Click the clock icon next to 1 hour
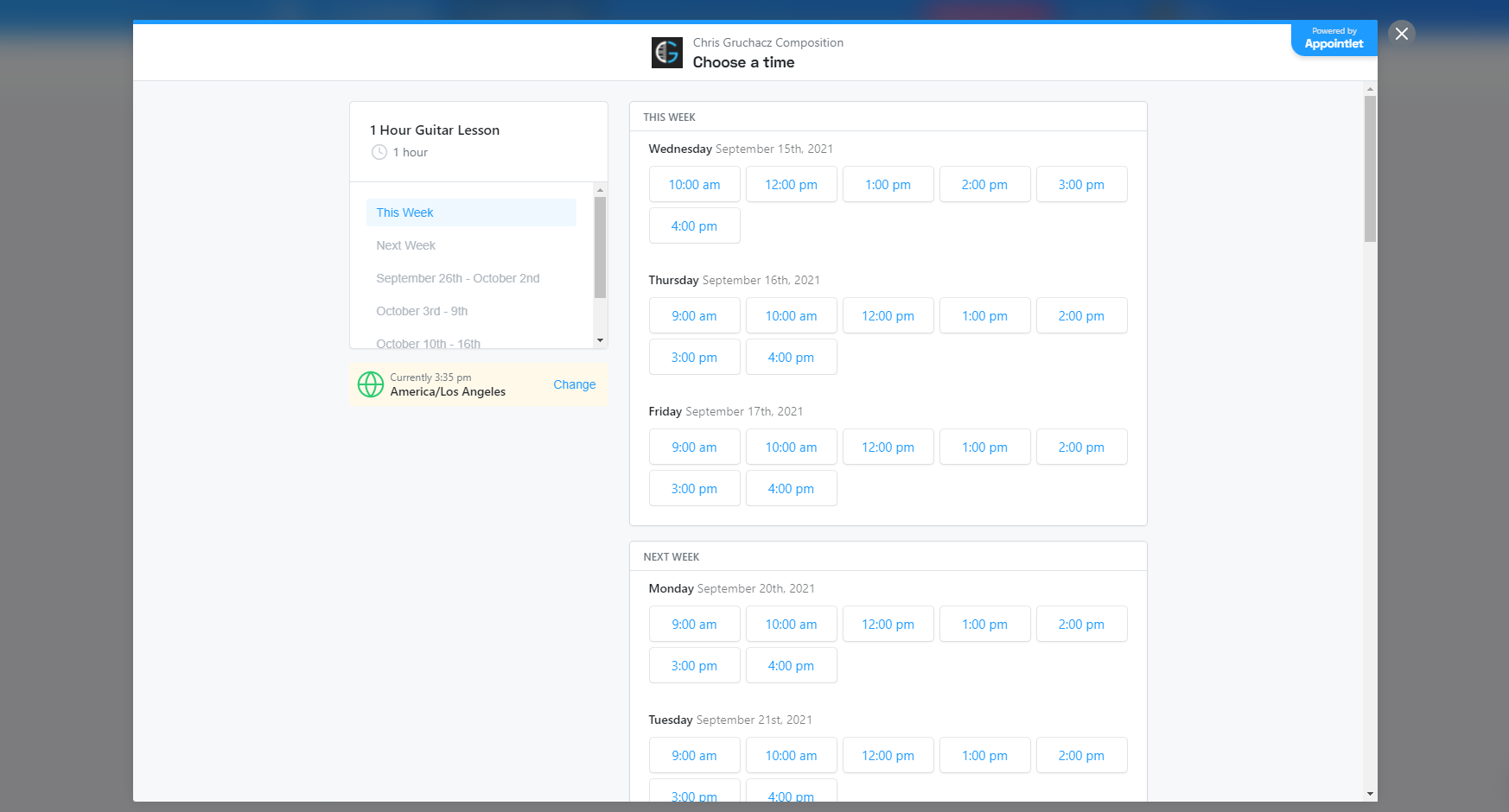The width and height of the screenshot is (1509, 812). (x=379, y=152)
